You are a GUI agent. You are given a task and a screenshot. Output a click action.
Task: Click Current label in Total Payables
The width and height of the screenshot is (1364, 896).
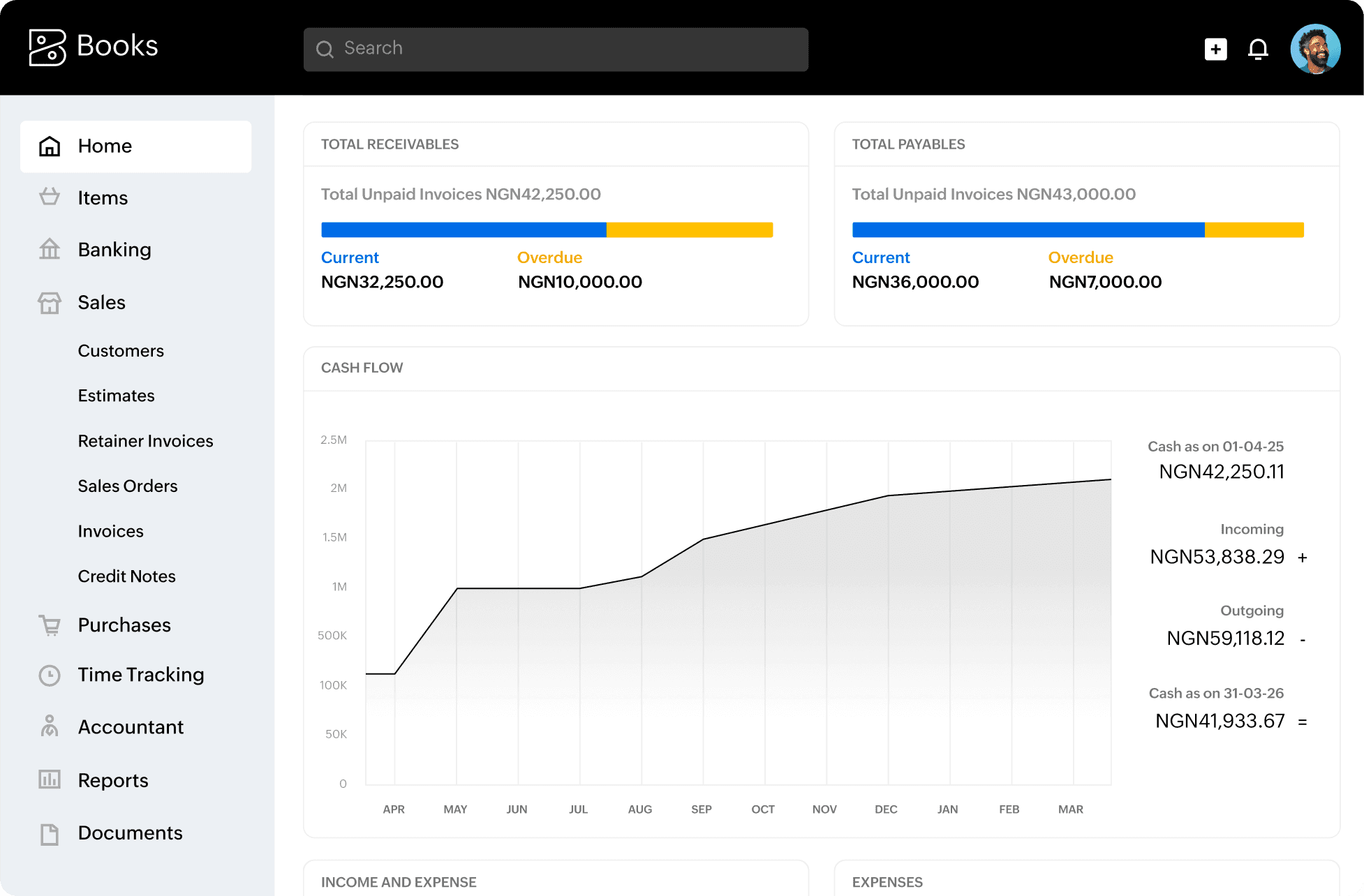coord(881,257)
